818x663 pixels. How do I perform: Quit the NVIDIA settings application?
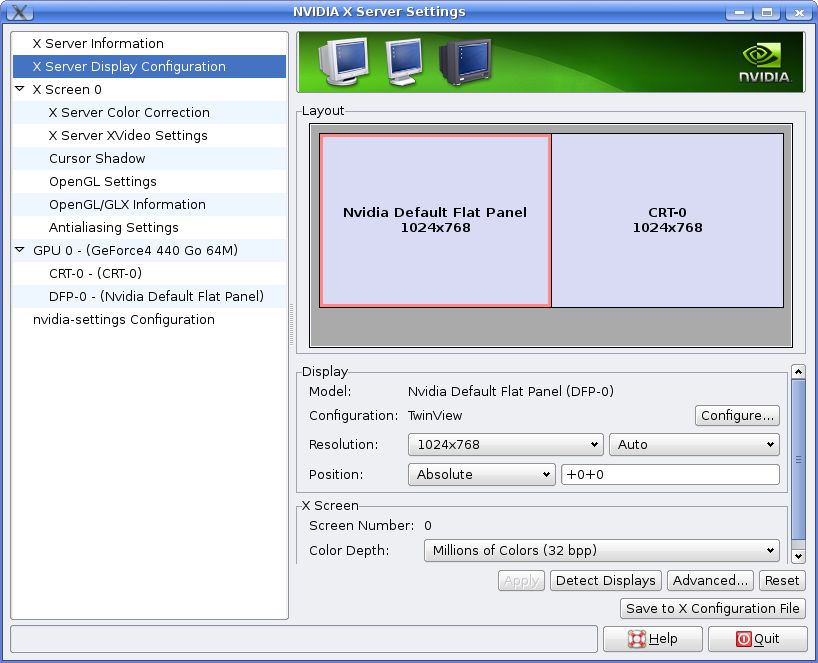(757, 638)
